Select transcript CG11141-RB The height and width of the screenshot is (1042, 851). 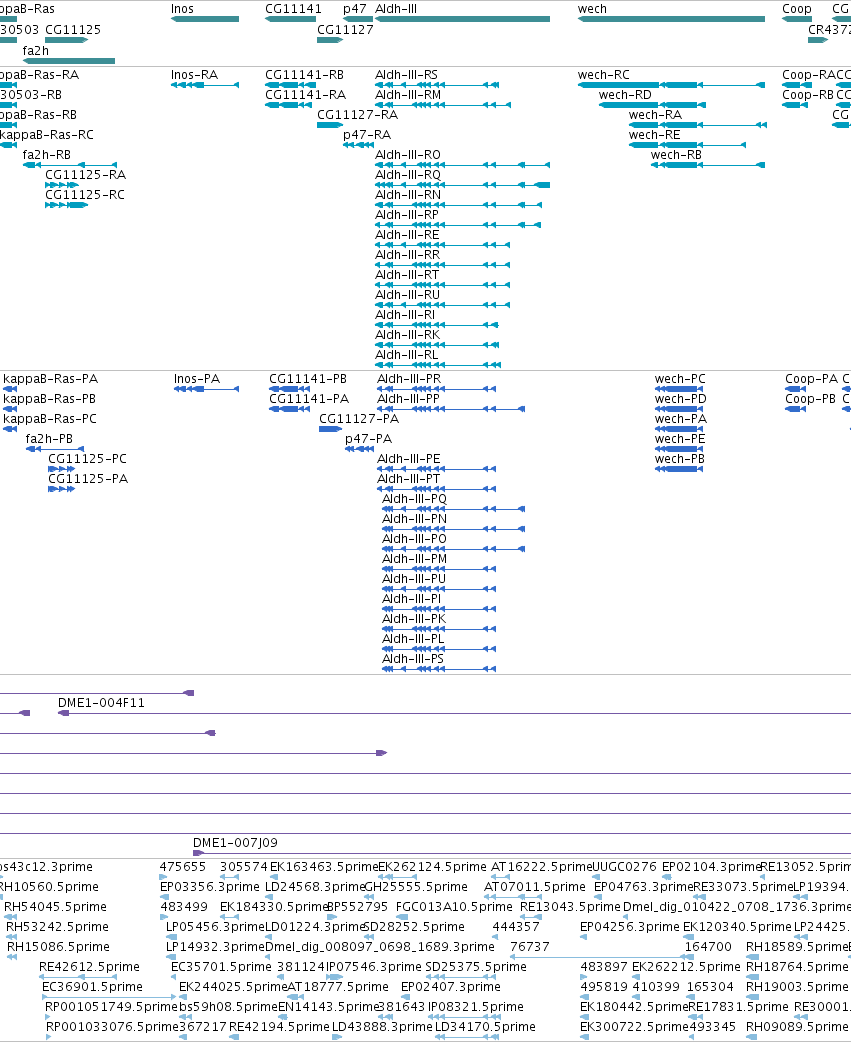(290, 85)
